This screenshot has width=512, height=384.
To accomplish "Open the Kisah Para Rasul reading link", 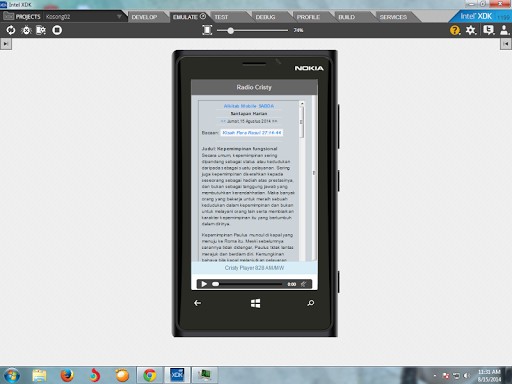I will click(252, 133).
